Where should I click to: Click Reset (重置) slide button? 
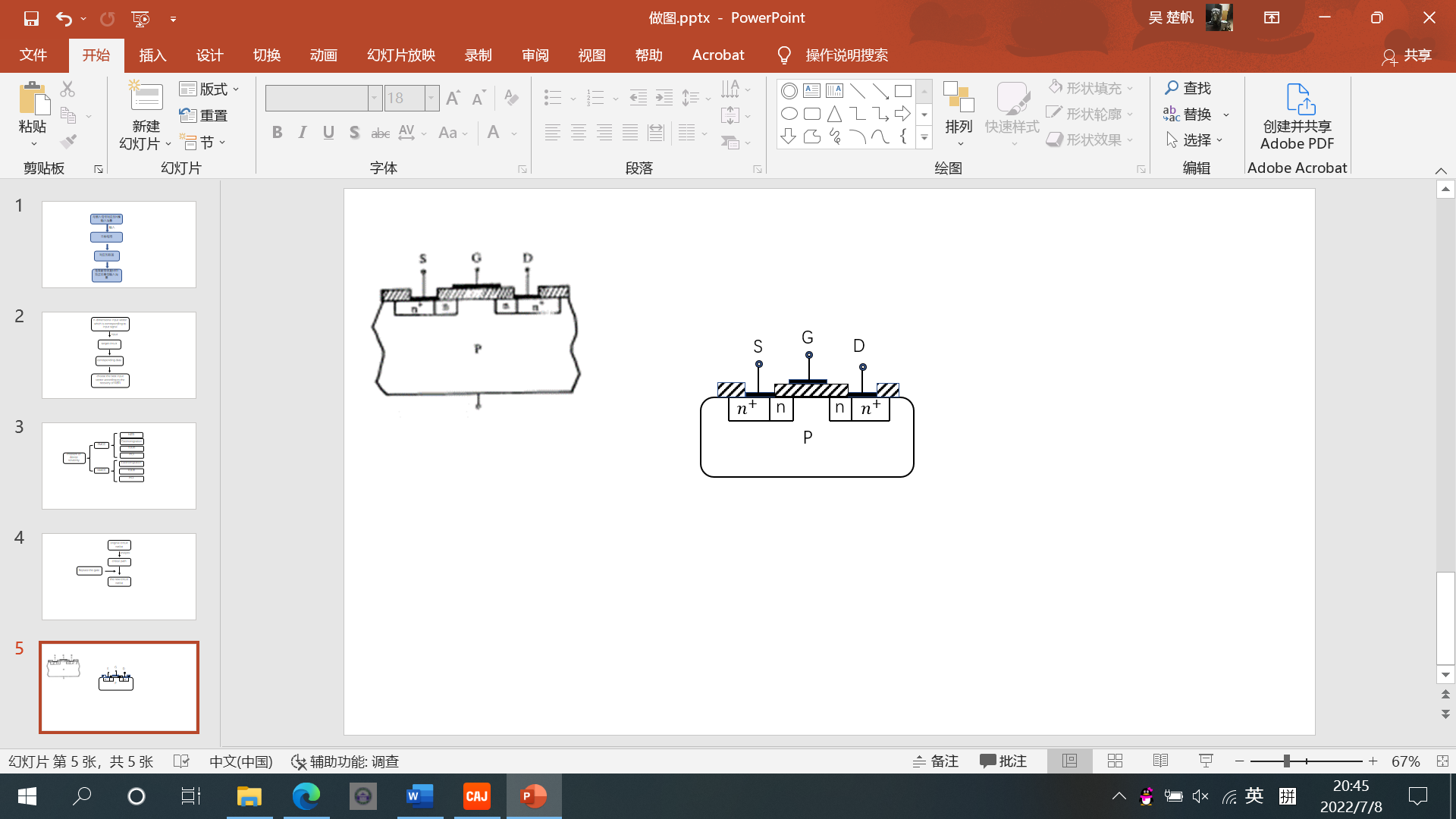pyautogui.click(x=204, y=115)
